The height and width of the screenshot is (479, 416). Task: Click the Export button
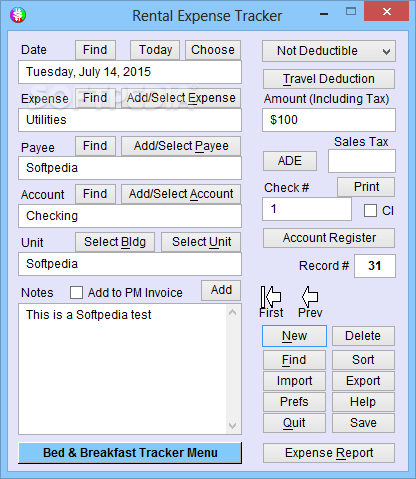[363, 381]
